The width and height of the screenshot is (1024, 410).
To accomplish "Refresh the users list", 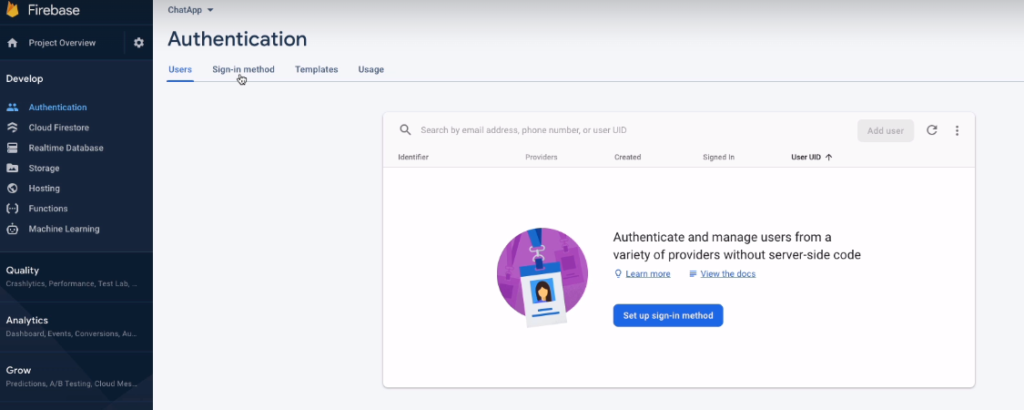I will pyautogui.click(x=932, y=130).
